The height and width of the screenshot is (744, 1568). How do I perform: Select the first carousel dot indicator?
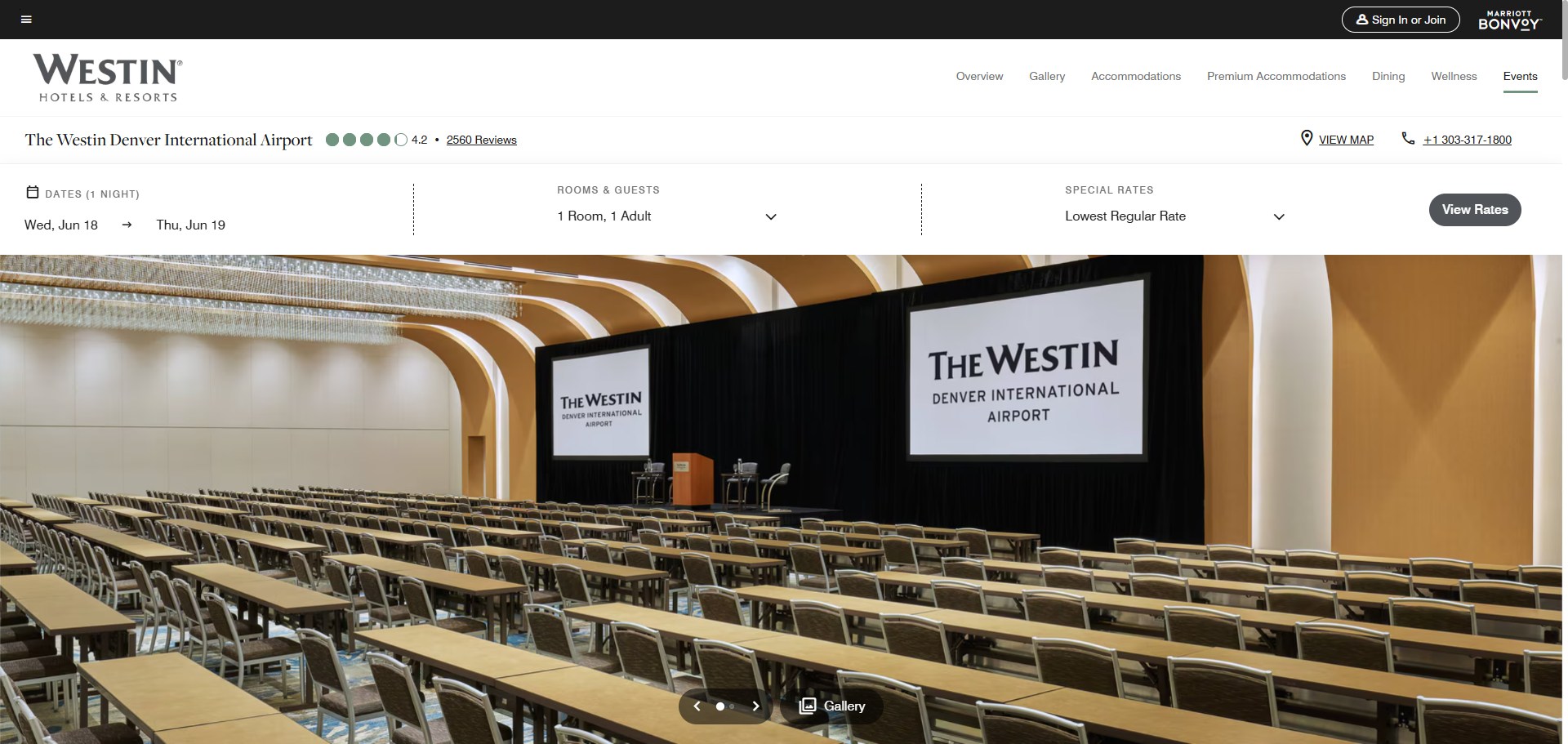point(720,706)
